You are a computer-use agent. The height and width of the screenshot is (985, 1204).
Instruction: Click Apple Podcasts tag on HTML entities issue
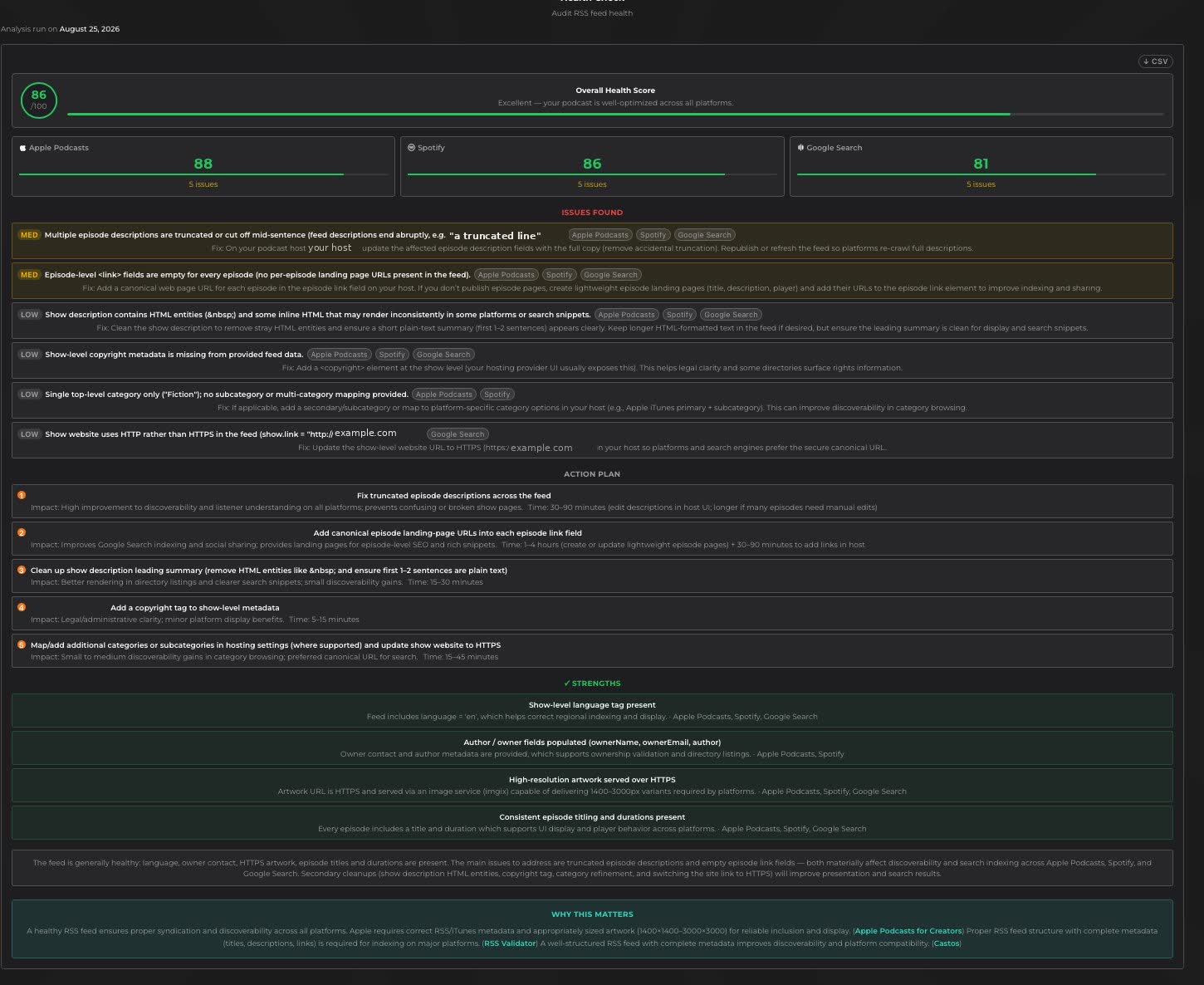coord(626,315)
